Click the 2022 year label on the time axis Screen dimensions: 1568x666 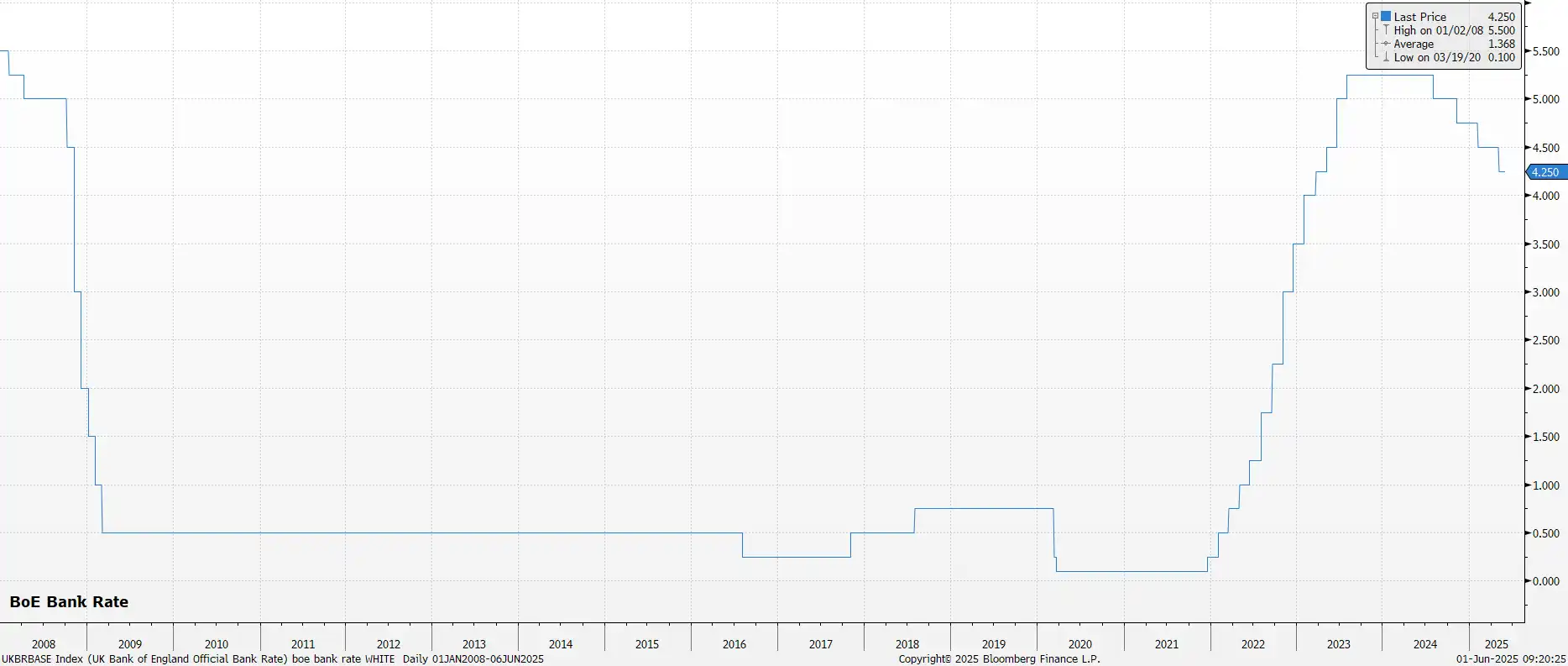coord(1253,644)
